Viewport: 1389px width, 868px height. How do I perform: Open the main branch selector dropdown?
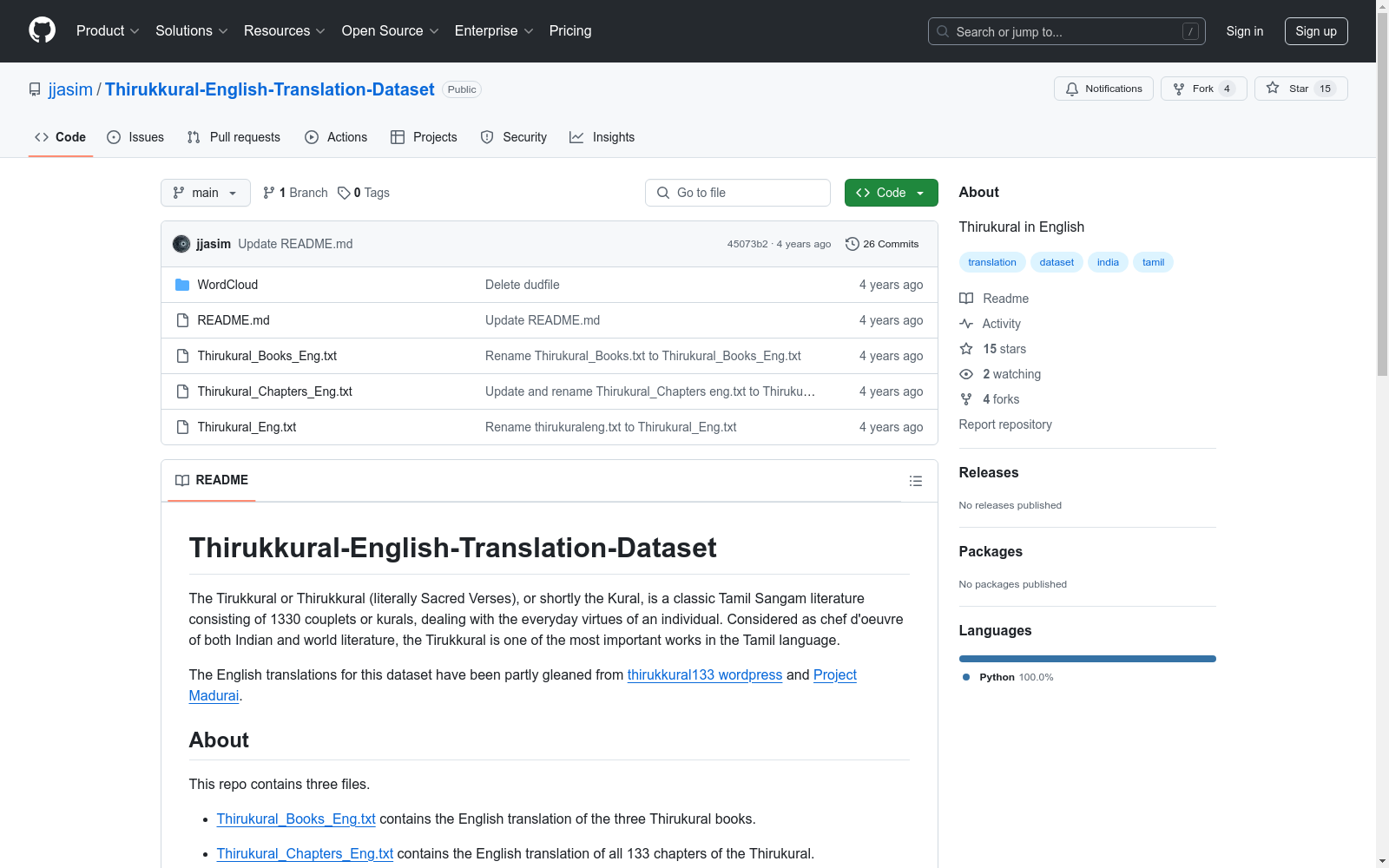[x=206, y=193]
